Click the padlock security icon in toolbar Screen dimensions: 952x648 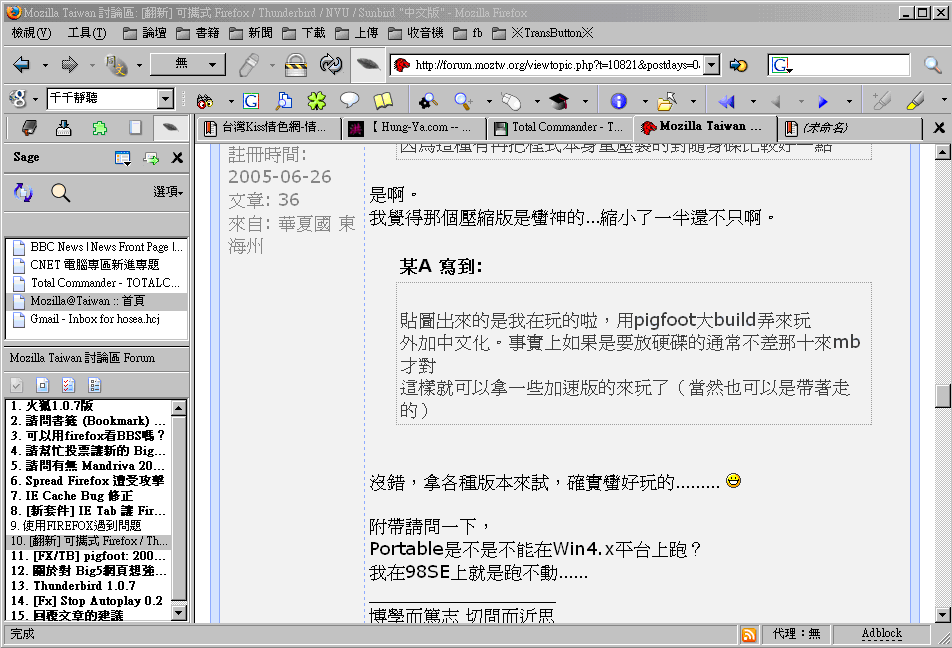(x=294, y=65)
